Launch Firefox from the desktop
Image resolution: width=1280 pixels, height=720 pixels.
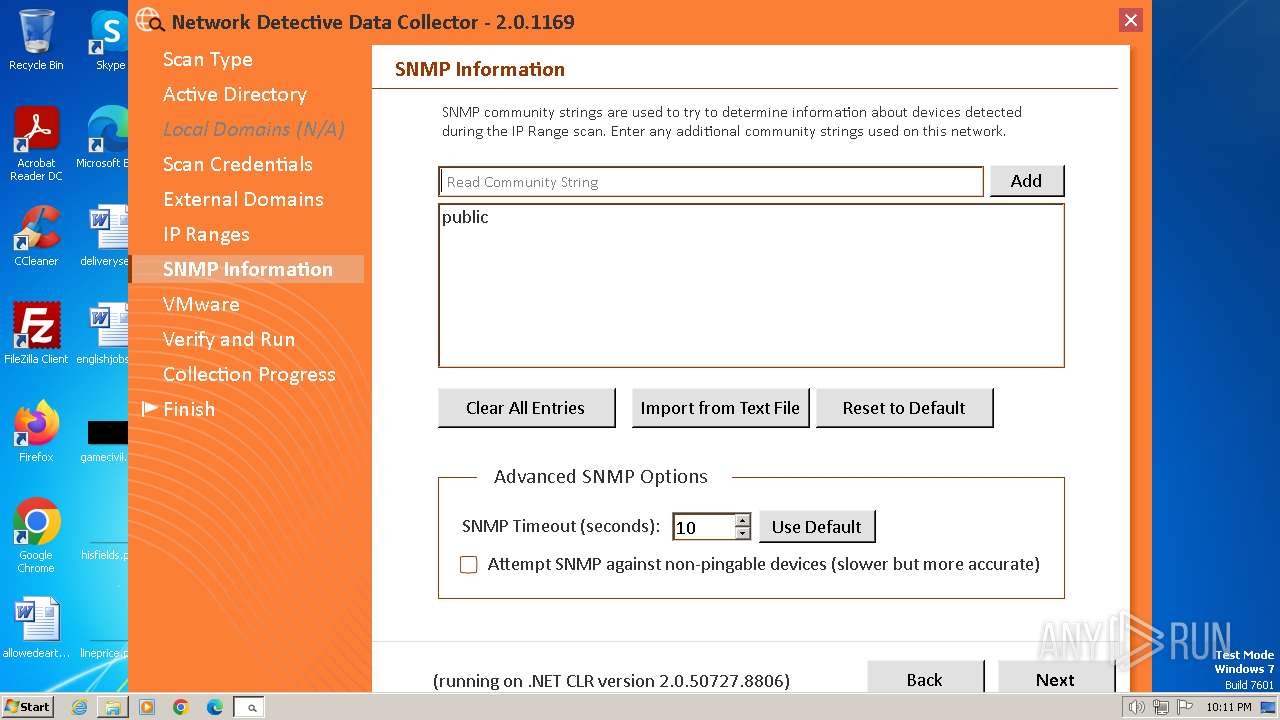click(x=36, y=432)
